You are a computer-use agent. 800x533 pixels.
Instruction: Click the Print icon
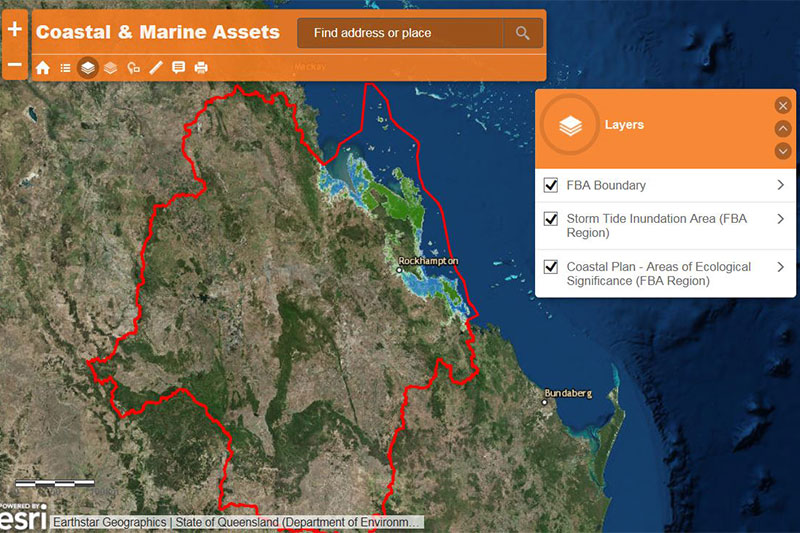(201, 68)
